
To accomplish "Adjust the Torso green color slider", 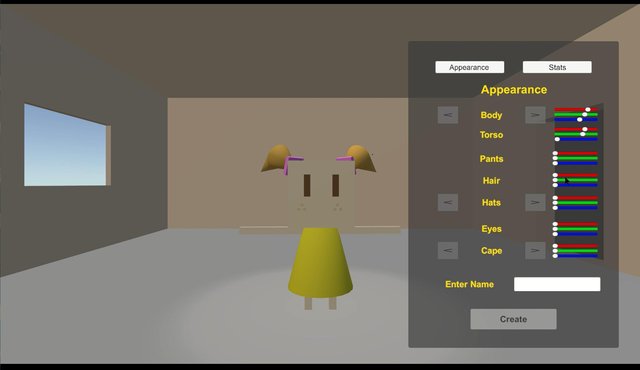I will [576, 134].
